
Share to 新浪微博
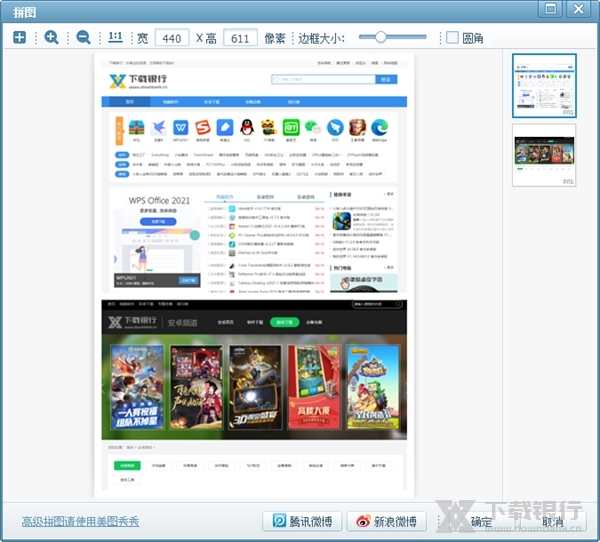(x=387, y=521)
